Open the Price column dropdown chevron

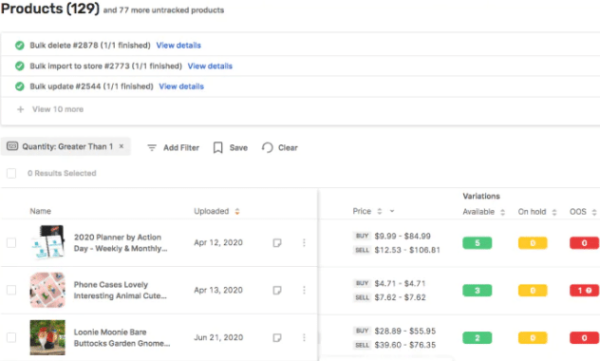point(392,211)
